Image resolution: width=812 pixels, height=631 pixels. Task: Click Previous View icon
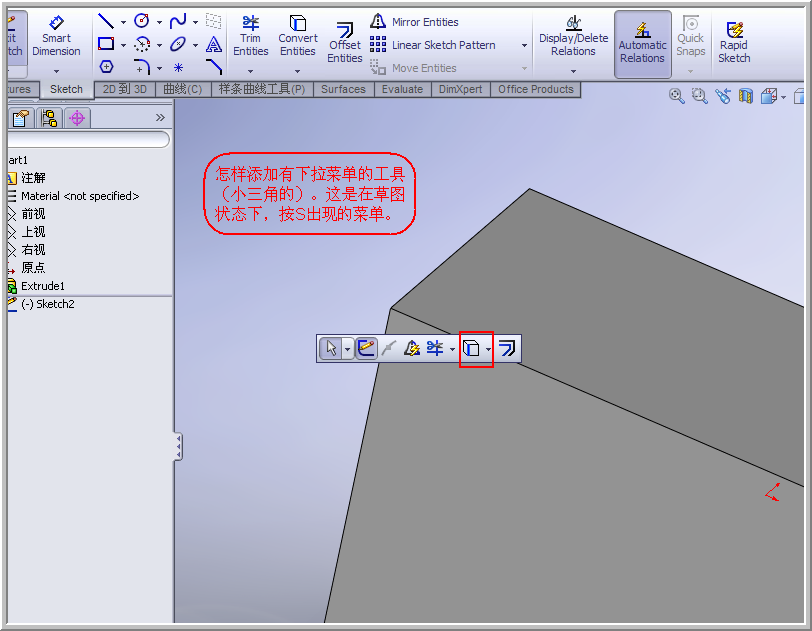coord(723,96)
